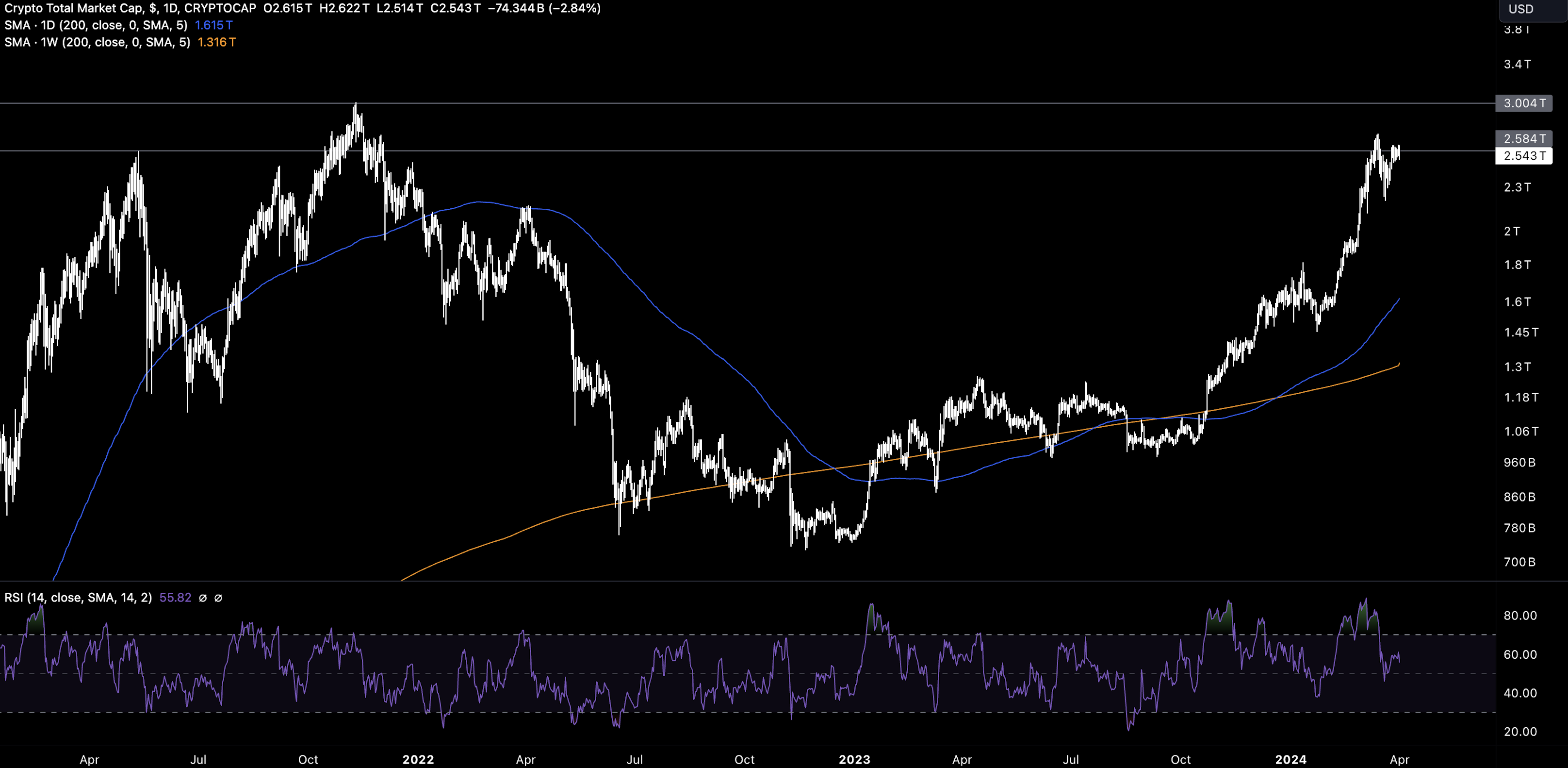
Task: Click the 2 T tick on price scale
Action: pos(1512,231)
